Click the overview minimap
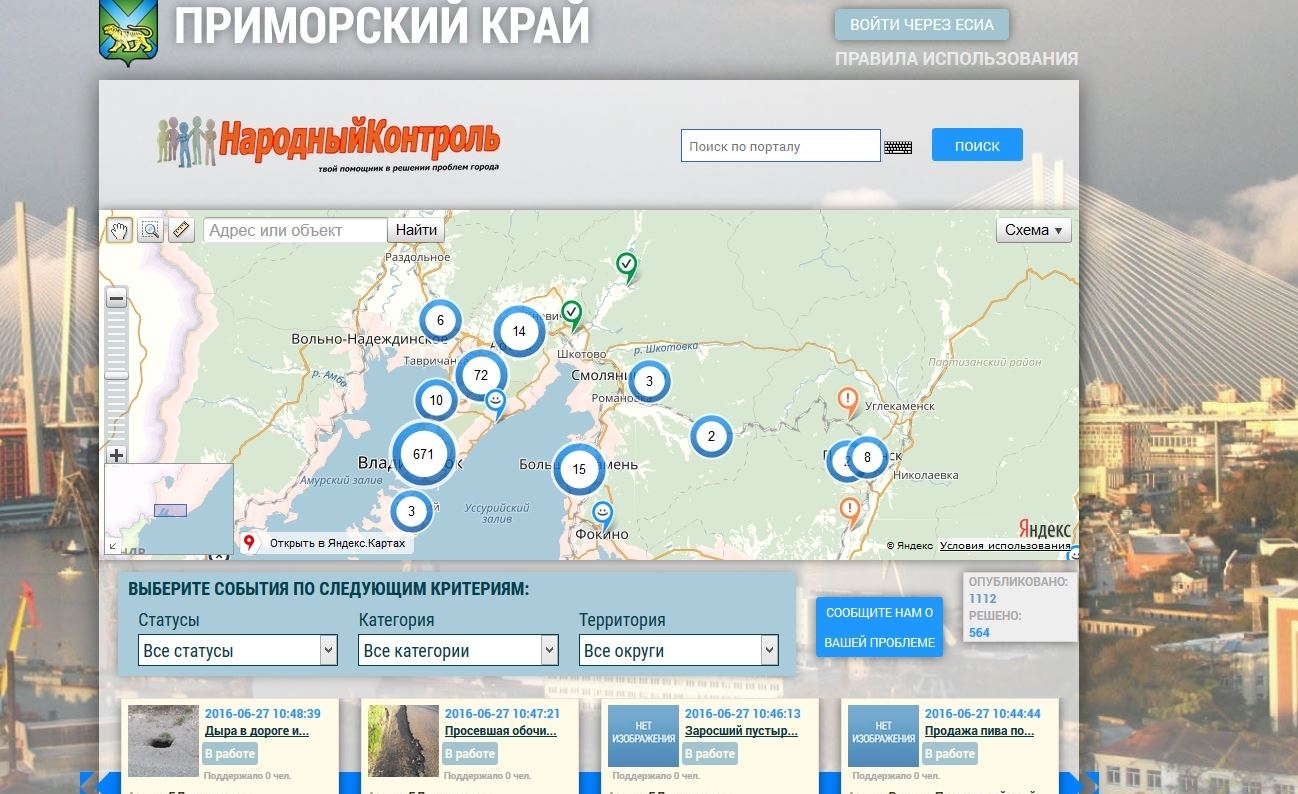 pyautogui.click(x=169, y=508)
